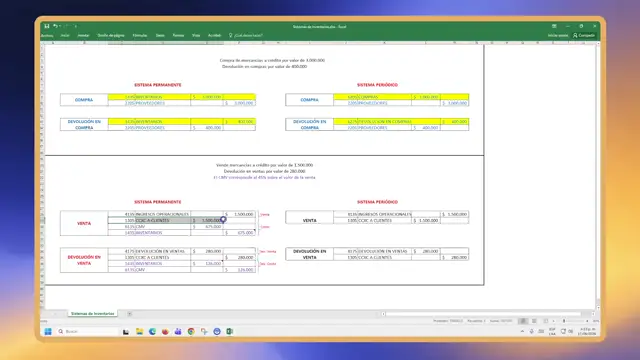This screenshot has height=360, width=640.
Task: Open the Fórmulas ribbon tab
Action: [140, 36]
